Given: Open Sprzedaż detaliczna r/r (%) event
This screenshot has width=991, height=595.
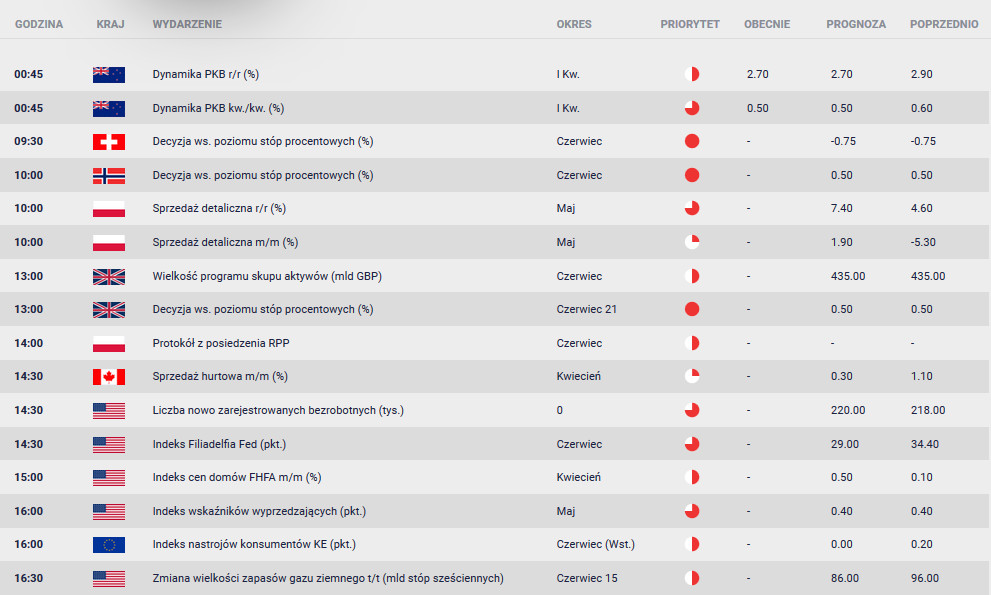Looking at the screenshot, I should coord(219,208).
